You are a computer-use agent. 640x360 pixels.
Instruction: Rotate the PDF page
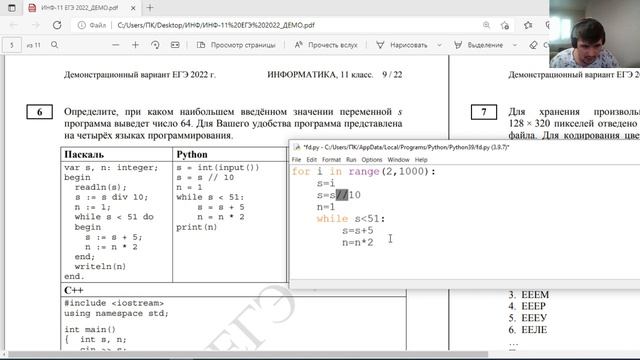(x=155, y=45)
